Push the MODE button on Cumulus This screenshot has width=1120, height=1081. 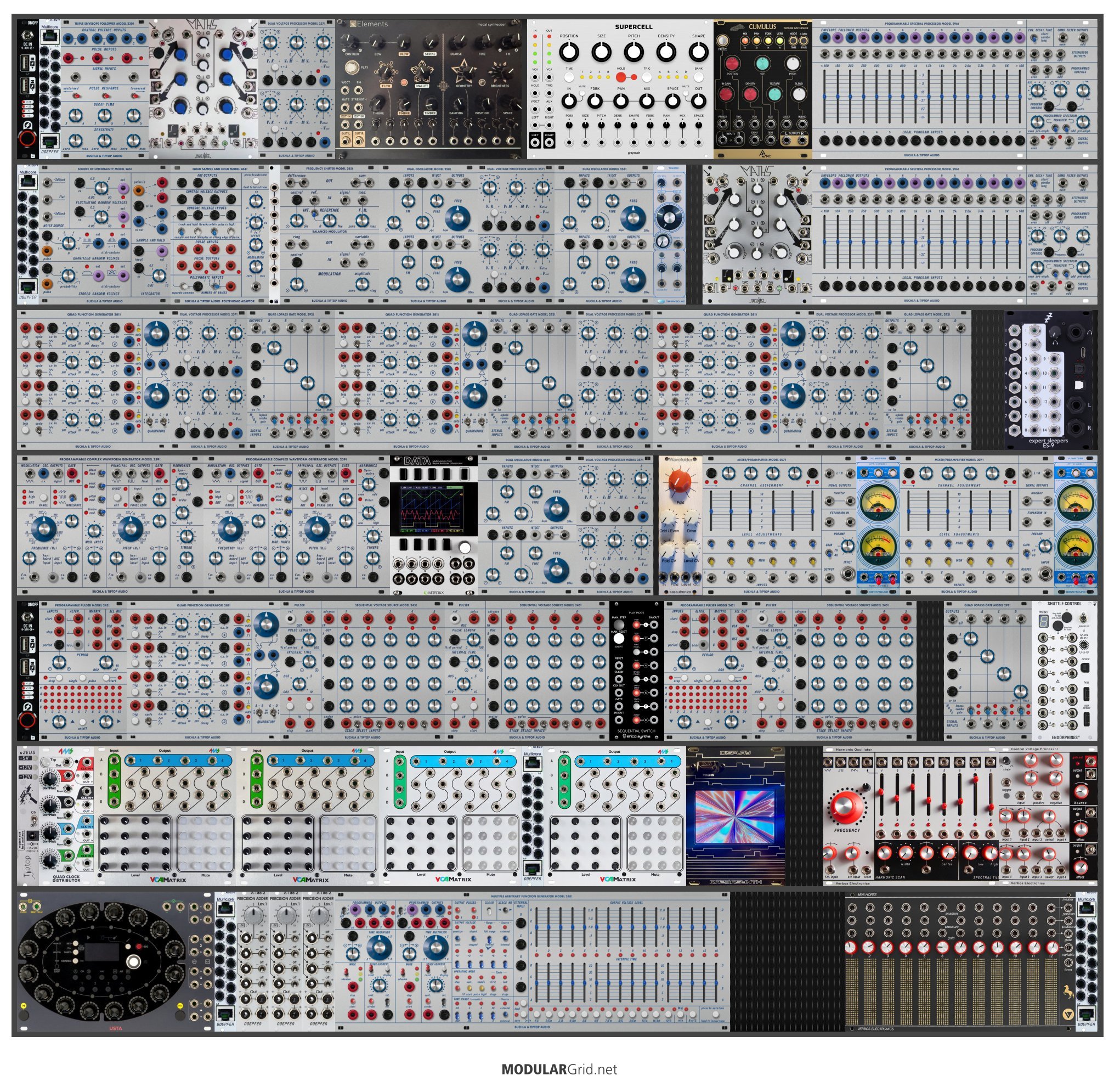point(794,41)
